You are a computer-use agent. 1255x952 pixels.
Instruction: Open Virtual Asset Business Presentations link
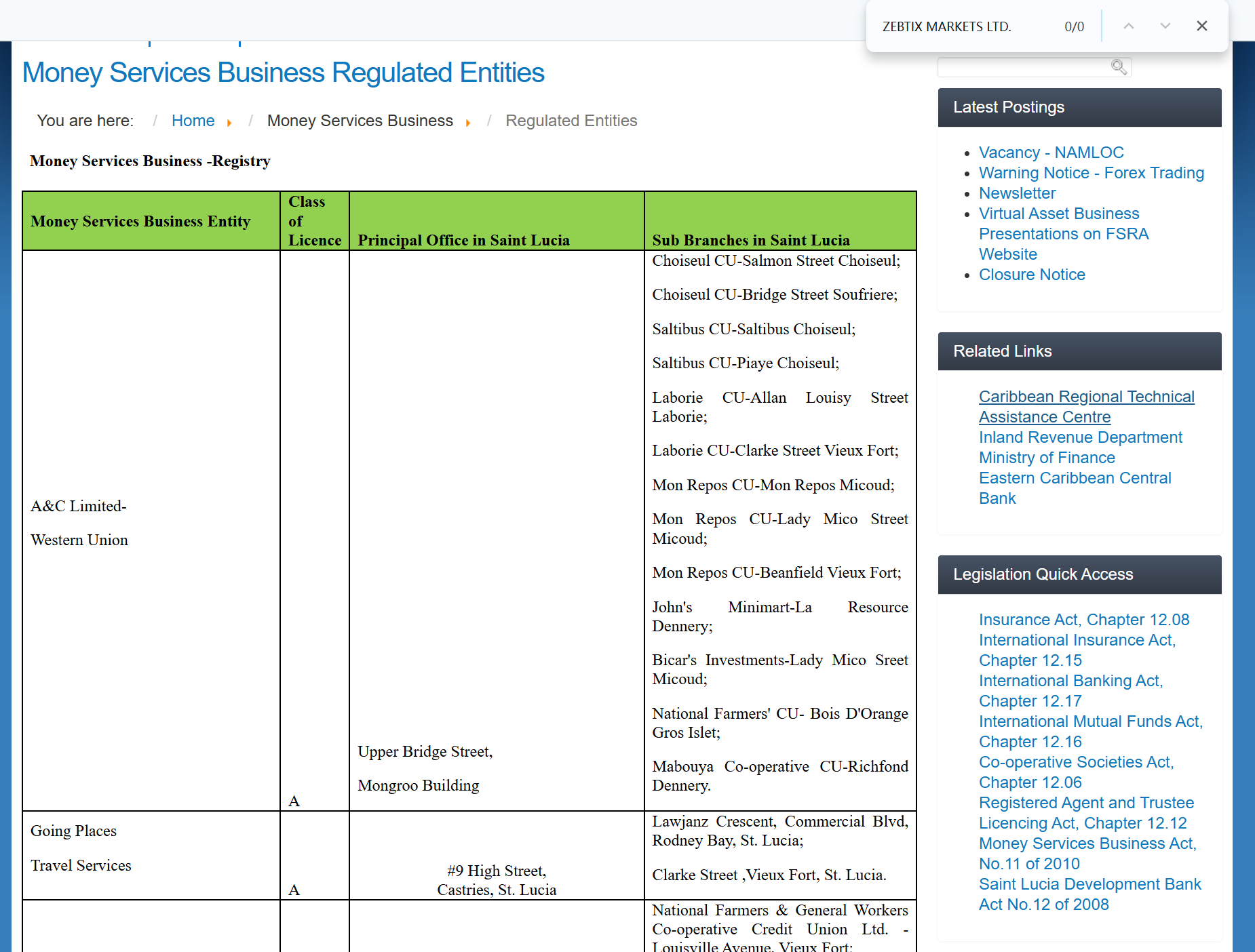pos(1064,234)
